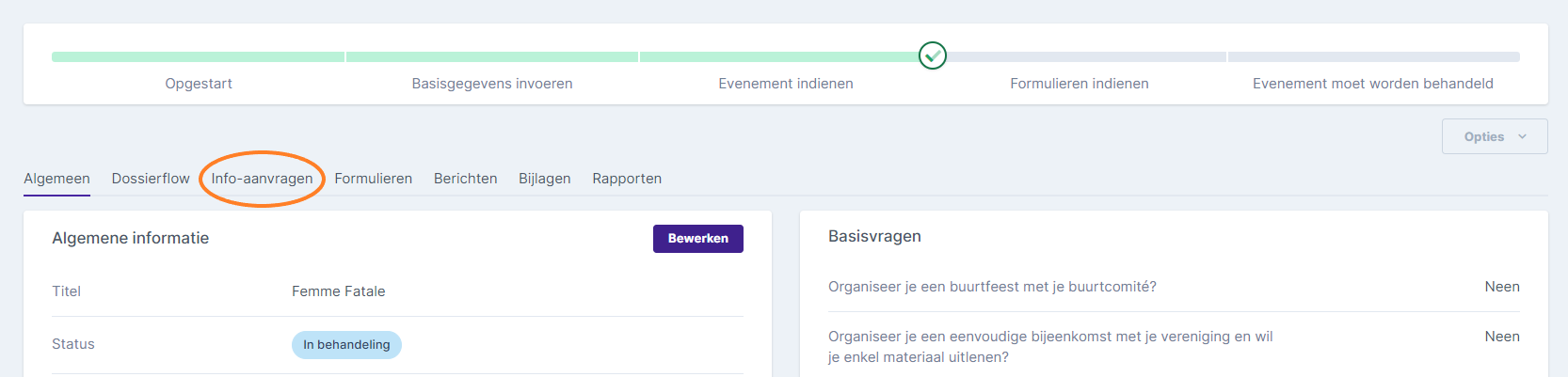The width and height of the screenshot is (1568, 377).
Task: Select the Basisgegevens invoeren step label
Action: tap(492, 84)
